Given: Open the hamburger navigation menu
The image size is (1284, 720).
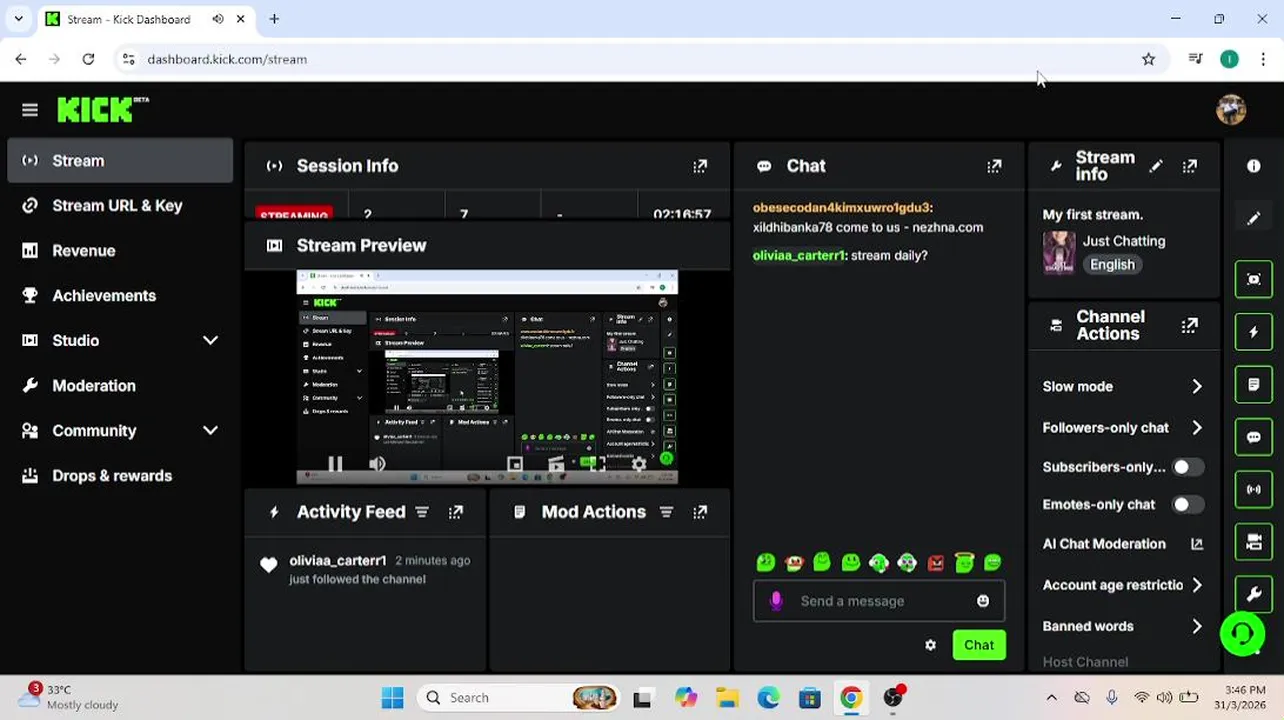Looking at the screenshot, I should [x=30, y=110].
